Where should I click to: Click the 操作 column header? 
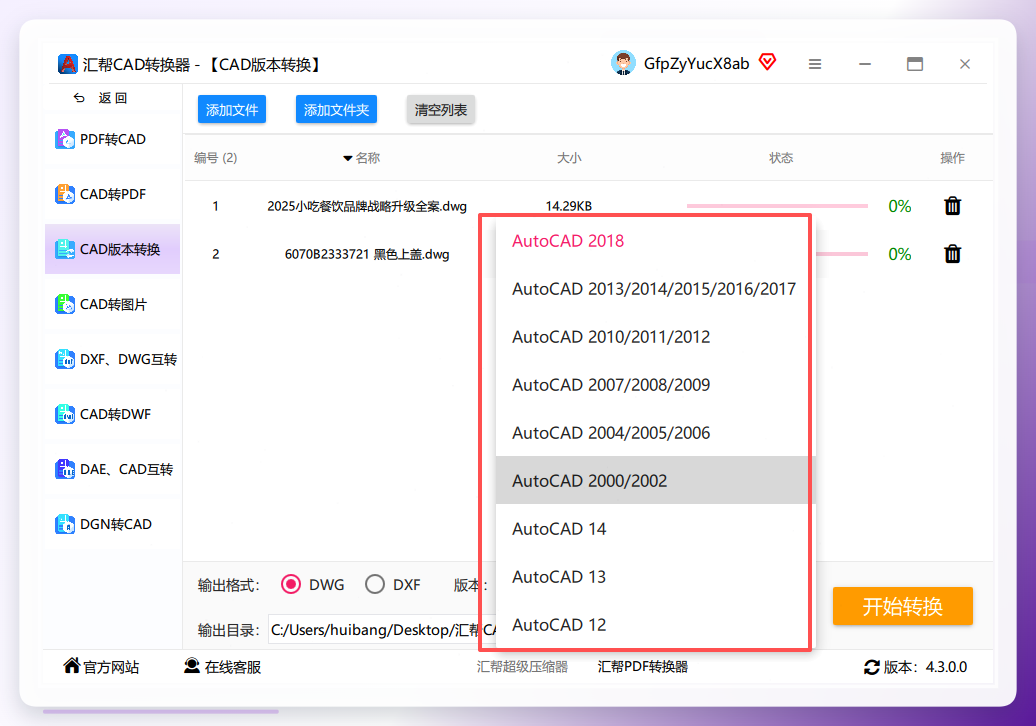(x=952, y=158)
